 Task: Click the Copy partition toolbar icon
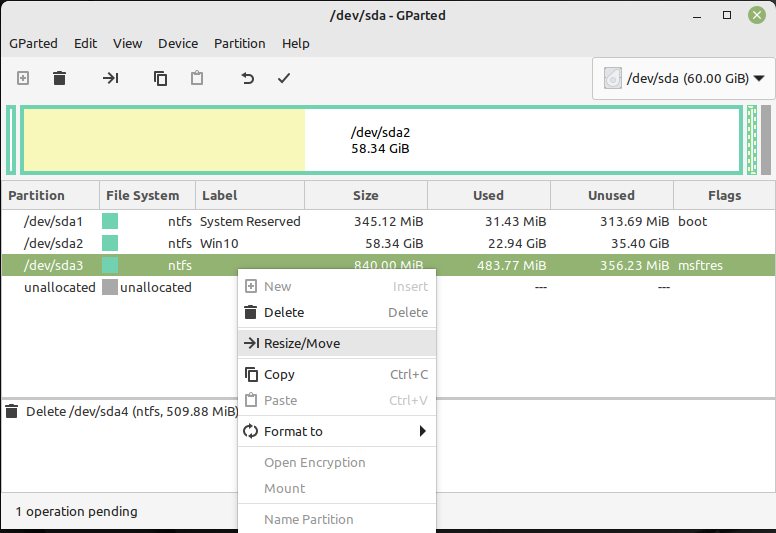tap(160, 78)
